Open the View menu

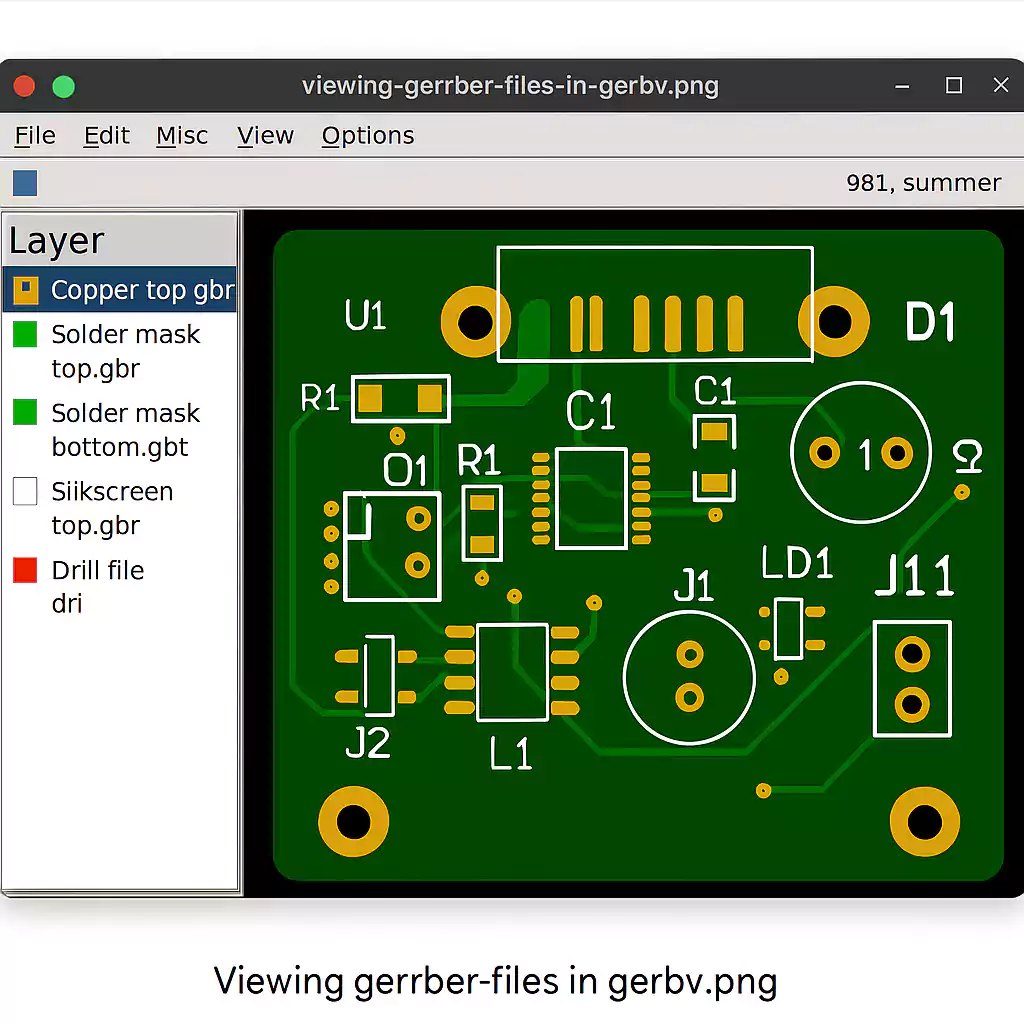(265, 135)
